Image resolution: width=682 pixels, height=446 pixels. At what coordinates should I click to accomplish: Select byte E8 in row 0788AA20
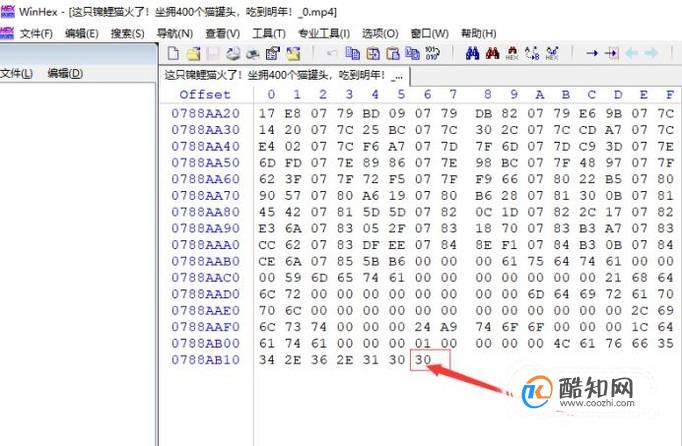[x=293, y=114]
